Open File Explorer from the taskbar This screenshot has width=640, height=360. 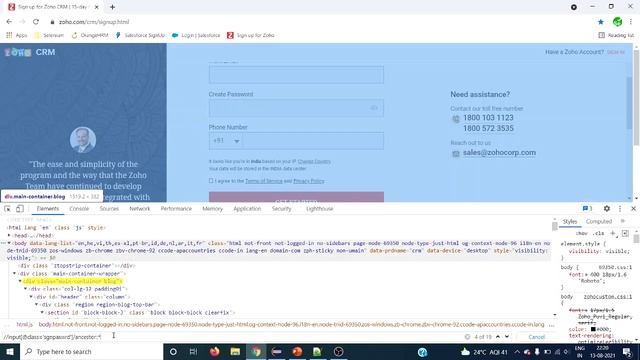tap(235, 351)
